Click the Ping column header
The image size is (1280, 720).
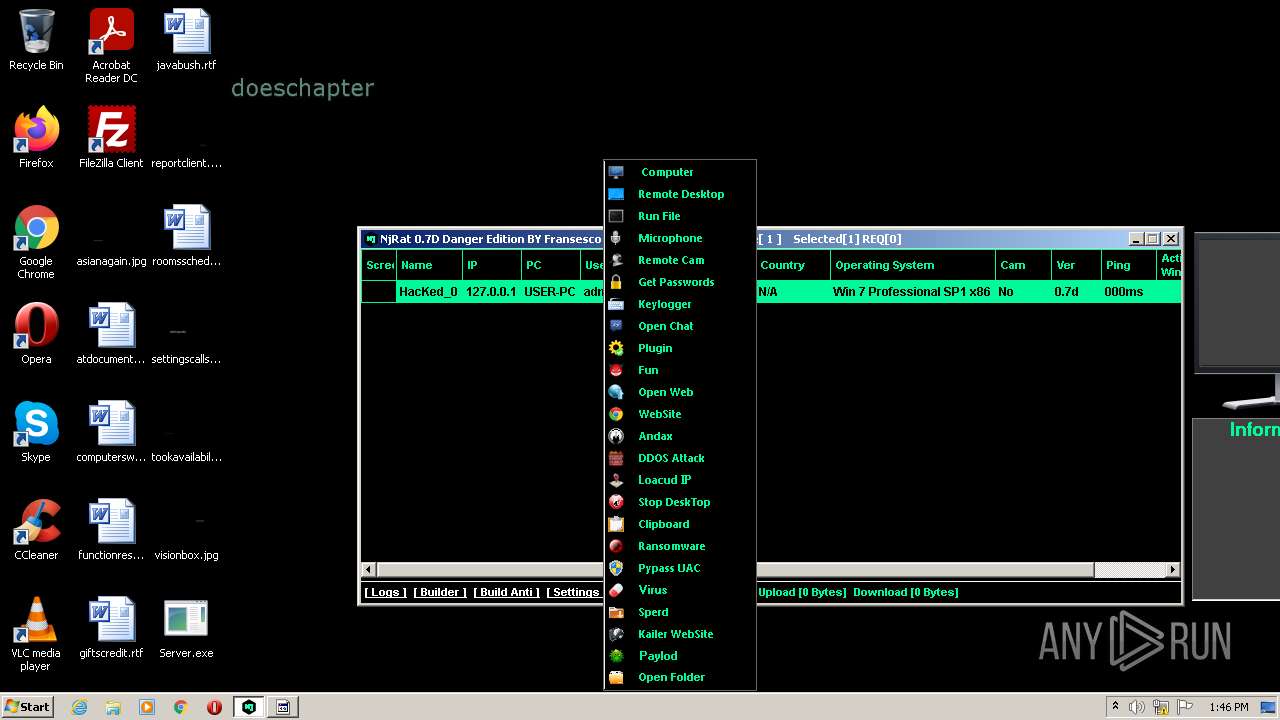tap(1128, 265)
